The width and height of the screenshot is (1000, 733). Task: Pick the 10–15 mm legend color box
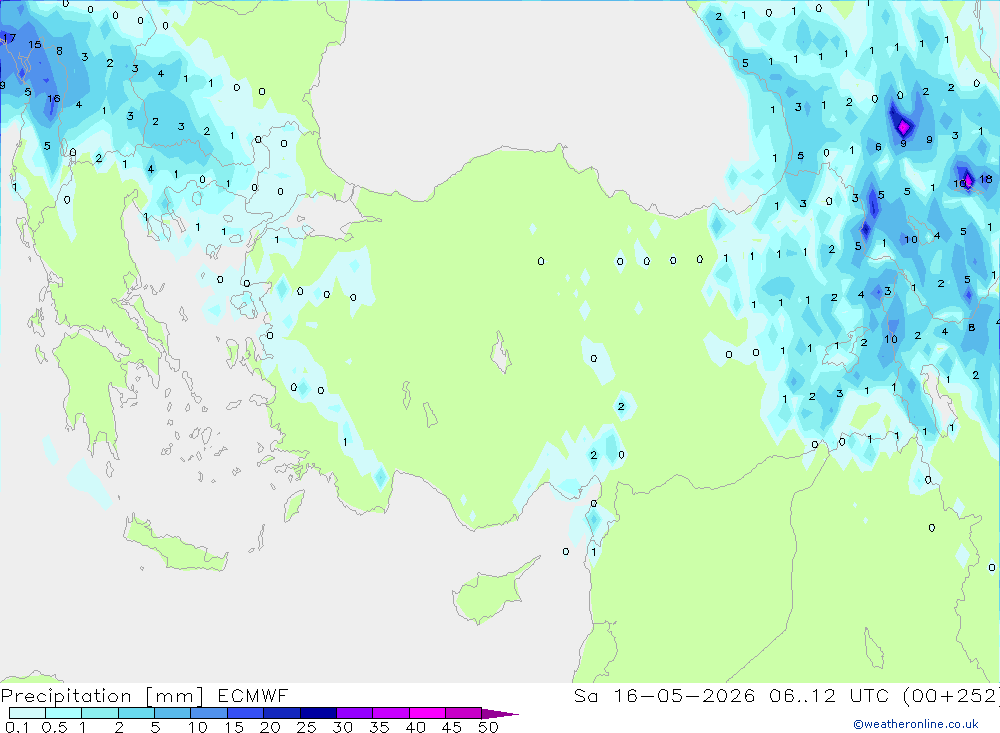coord(209,713)
